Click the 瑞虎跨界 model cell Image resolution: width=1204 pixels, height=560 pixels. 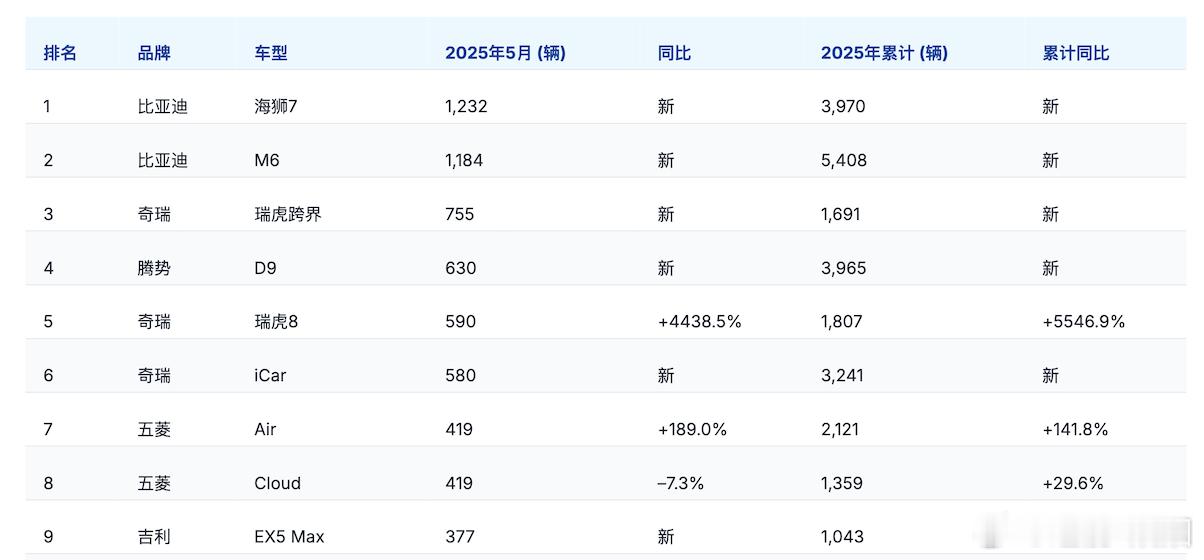(288, 214)
